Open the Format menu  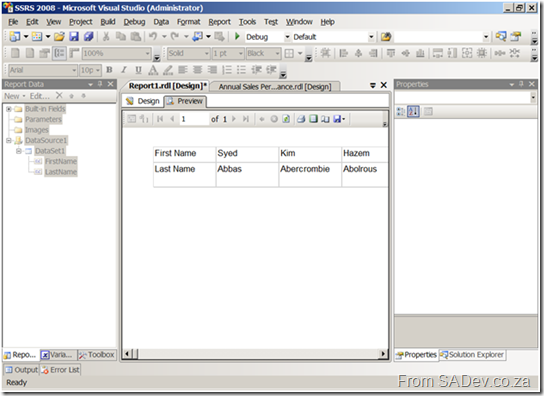[x=188, y=22]
